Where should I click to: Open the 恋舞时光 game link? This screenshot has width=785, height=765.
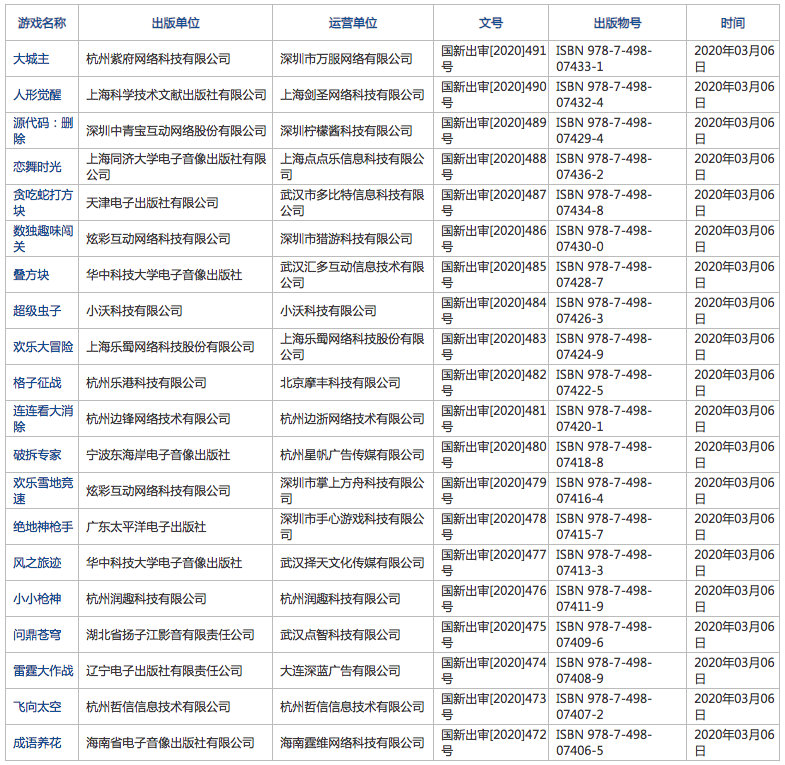tap(37, 167)
